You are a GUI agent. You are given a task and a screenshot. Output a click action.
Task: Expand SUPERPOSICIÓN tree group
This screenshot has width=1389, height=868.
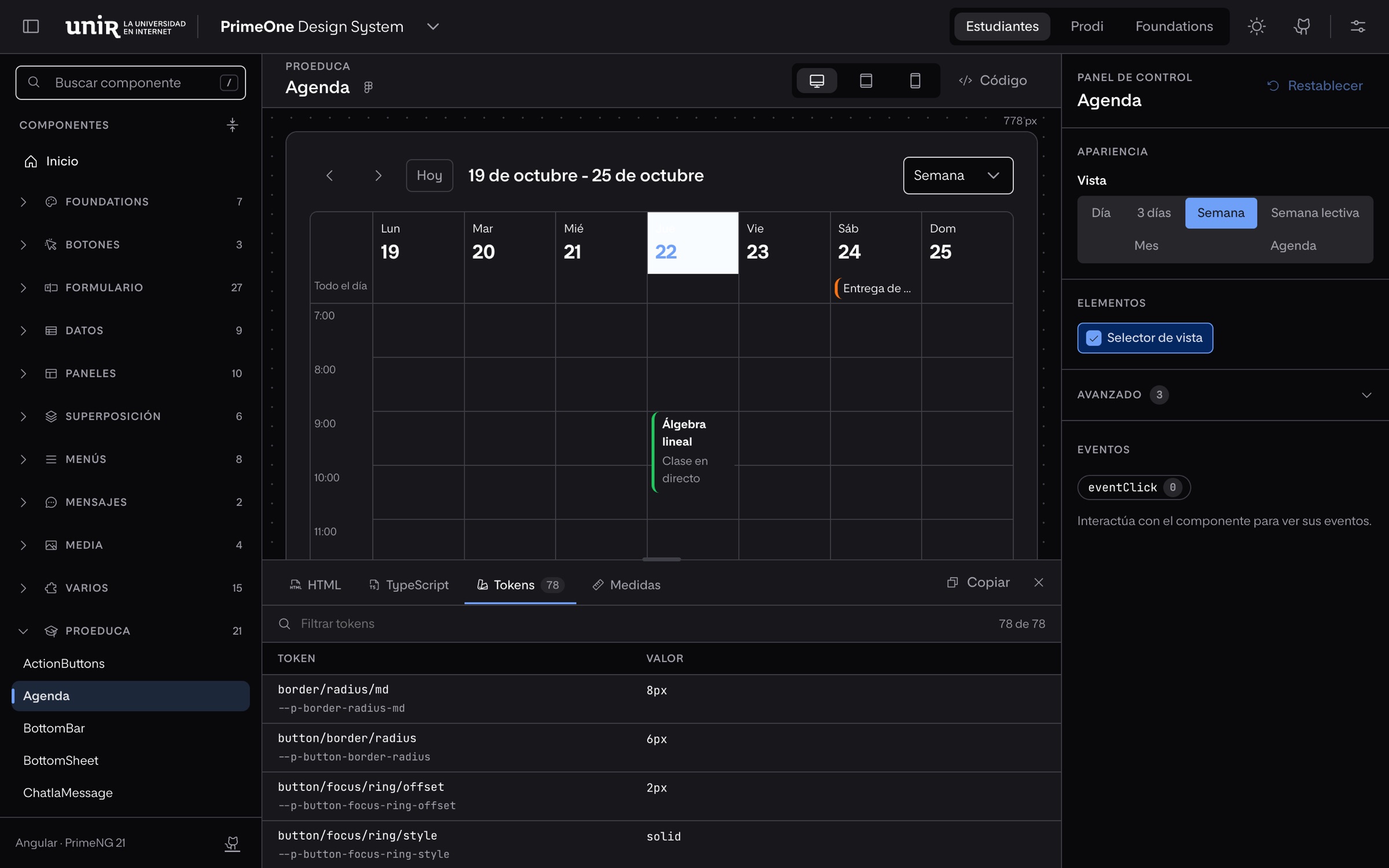pyautogui.click(x=131, y=416)
